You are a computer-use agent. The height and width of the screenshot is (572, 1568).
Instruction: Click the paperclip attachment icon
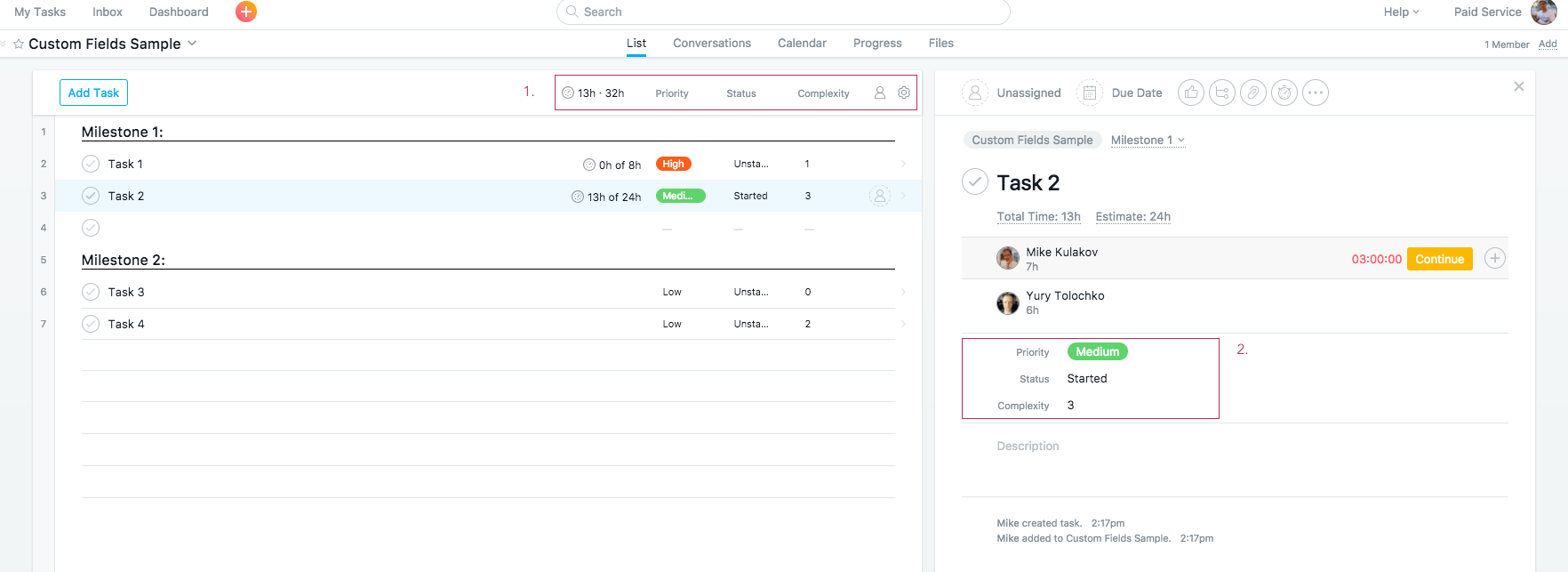1253,93
